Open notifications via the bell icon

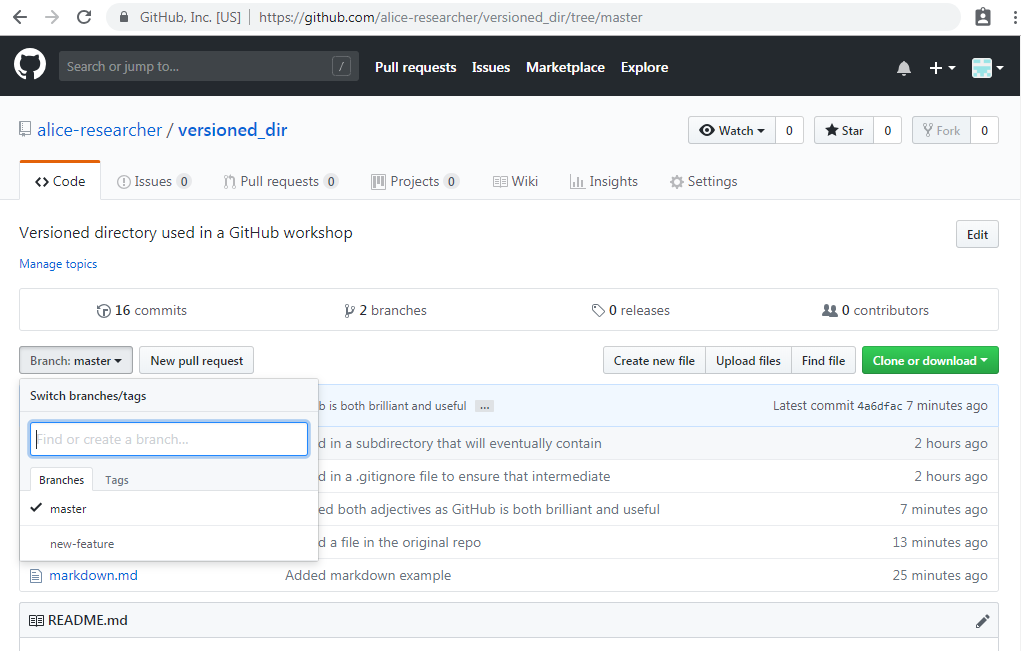(903, 67)
